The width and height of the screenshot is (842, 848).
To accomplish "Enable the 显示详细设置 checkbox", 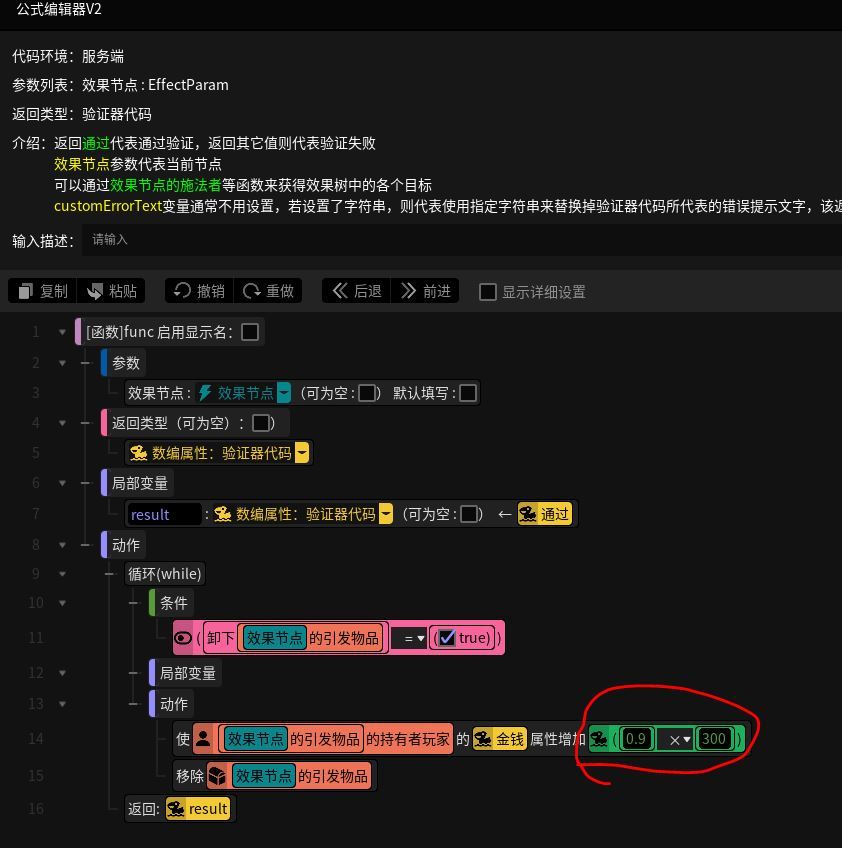I will (x=487, y=292).
